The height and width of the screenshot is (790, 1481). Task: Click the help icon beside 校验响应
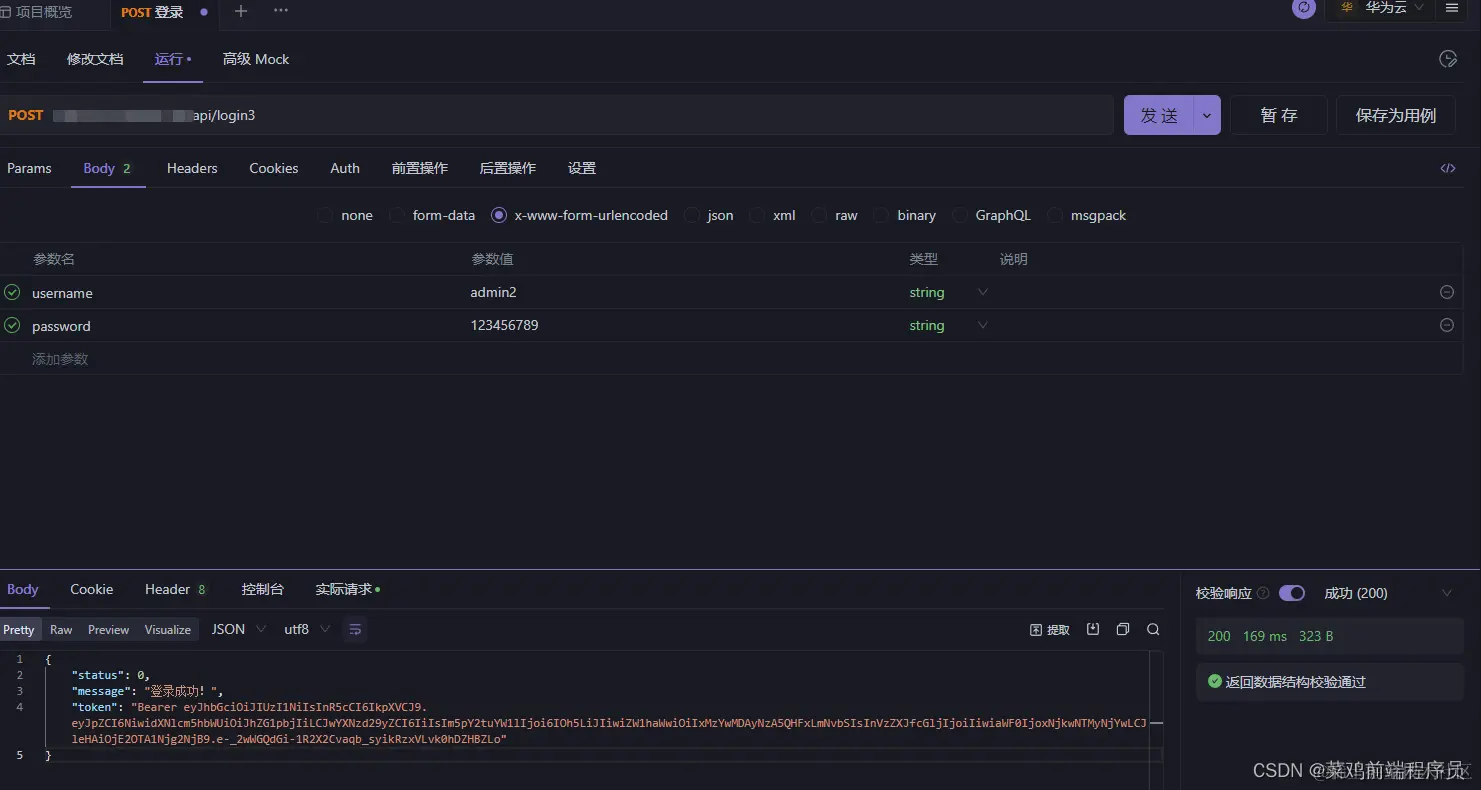coord(1263,593)
